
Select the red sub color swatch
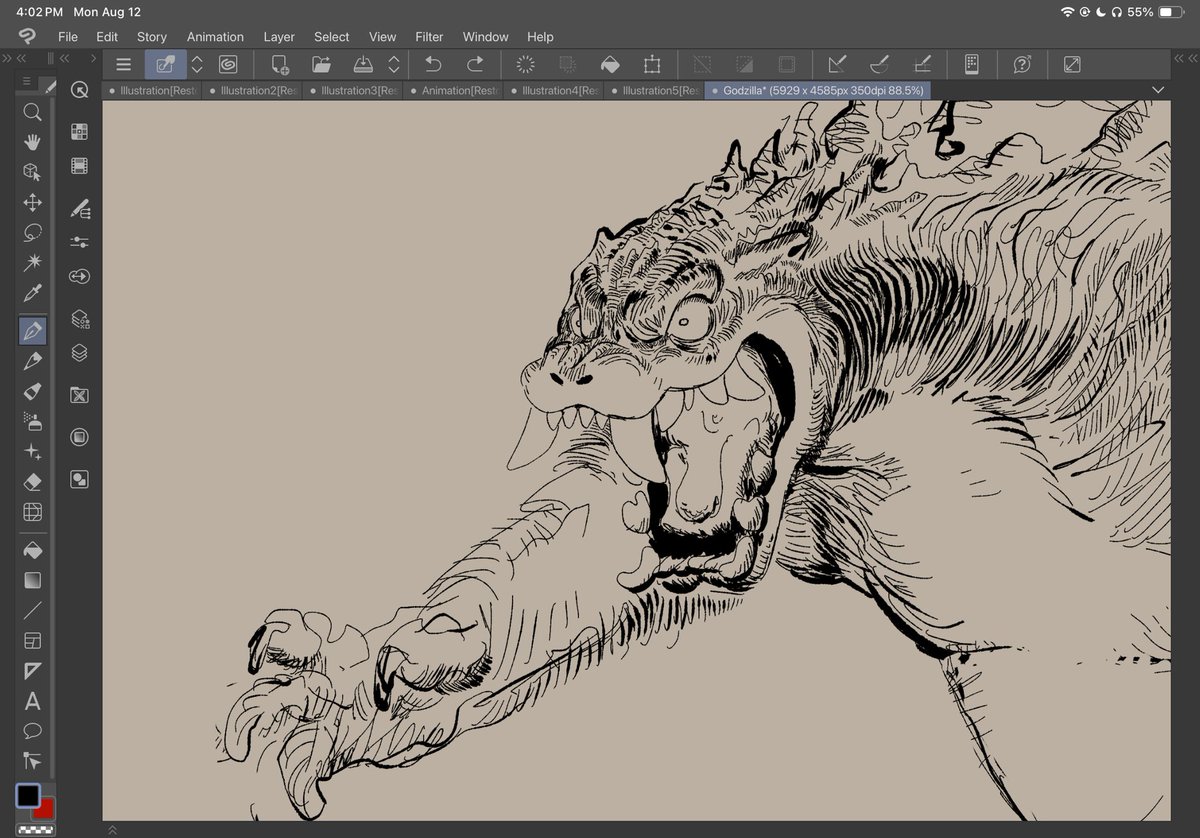(x=46, y=809)
